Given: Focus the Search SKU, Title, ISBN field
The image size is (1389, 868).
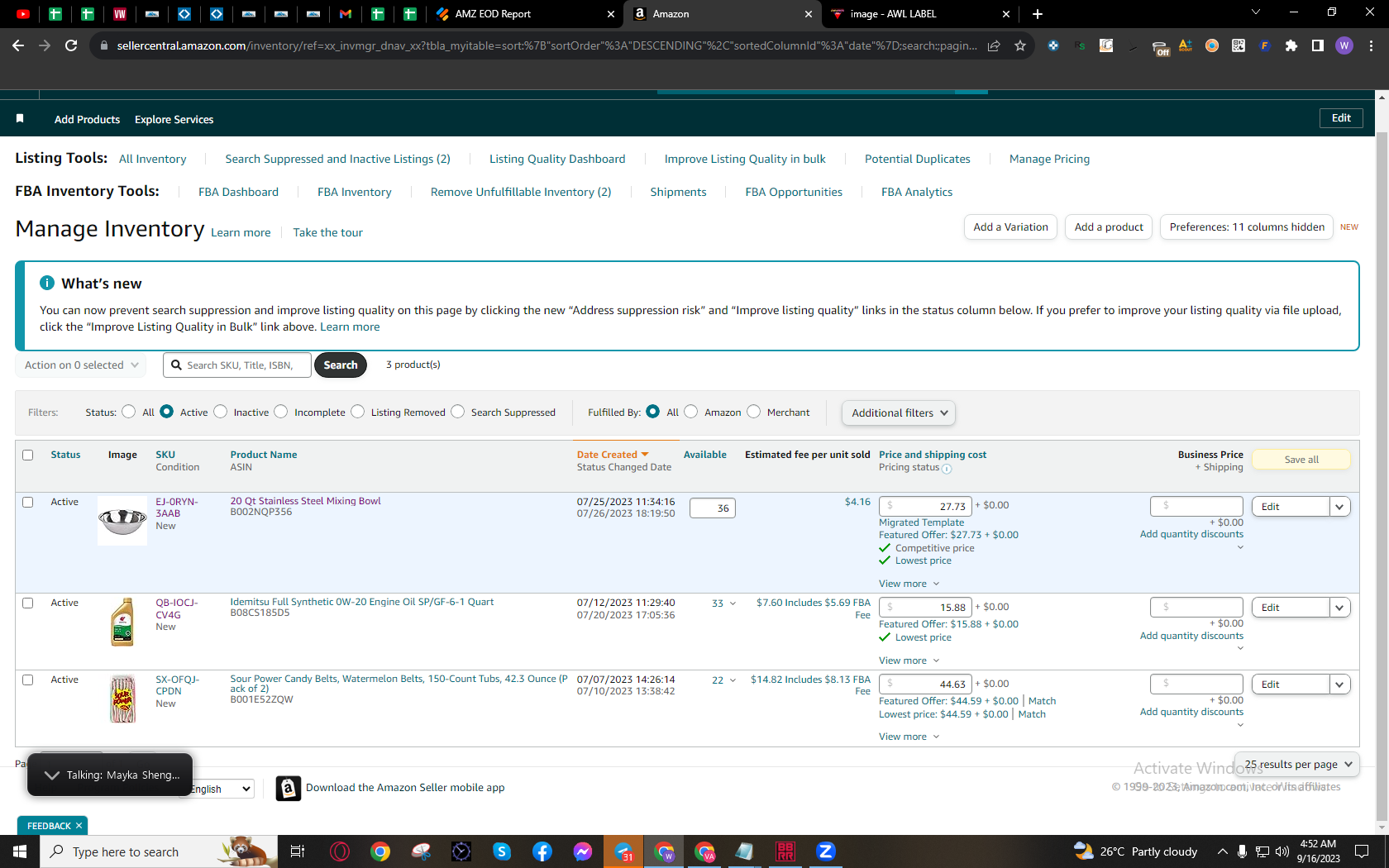Looking at the screenshot, I should (237, 365).
